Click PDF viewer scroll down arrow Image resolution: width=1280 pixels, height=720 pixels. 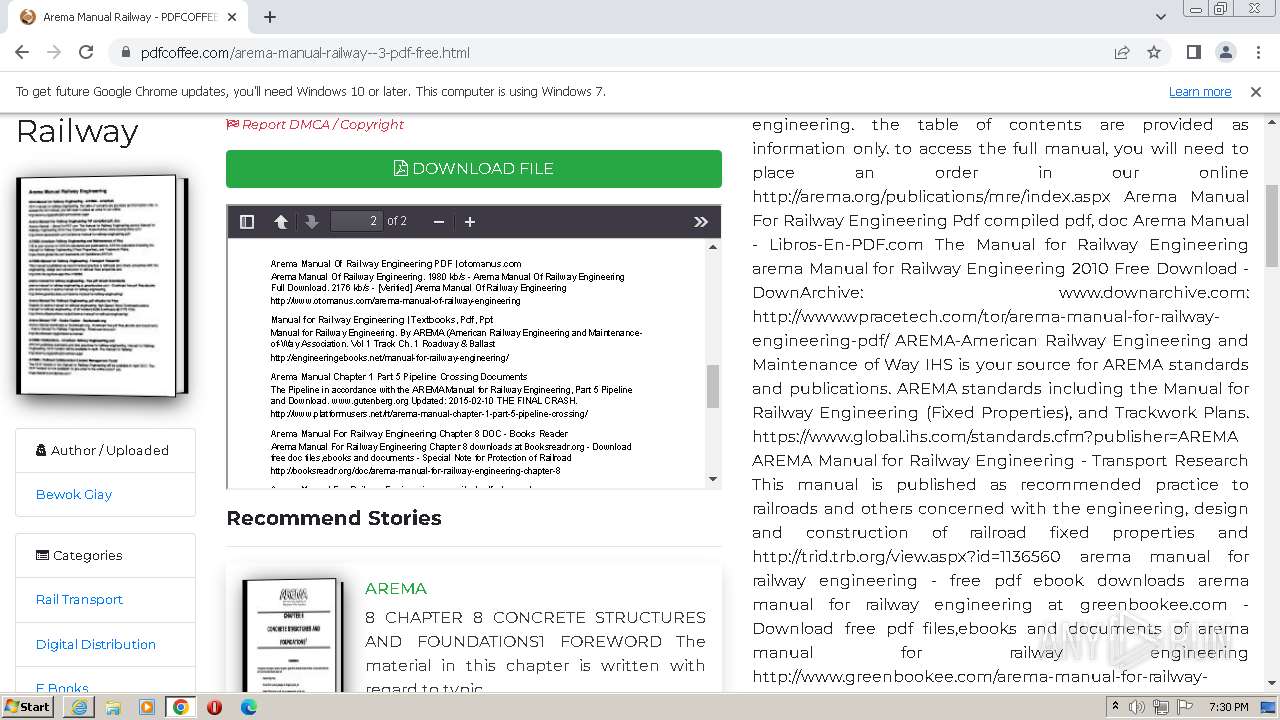pyautogui.click(x=713, y=479)
